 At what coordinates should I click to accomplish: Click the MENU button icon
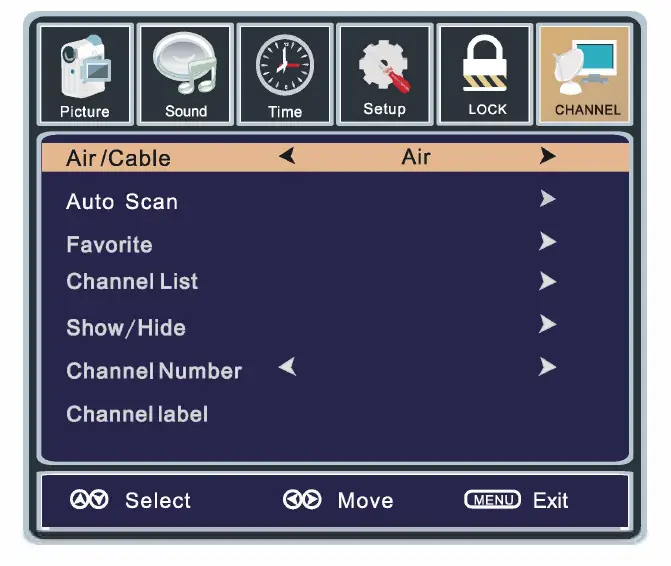(x=493, y=499)
